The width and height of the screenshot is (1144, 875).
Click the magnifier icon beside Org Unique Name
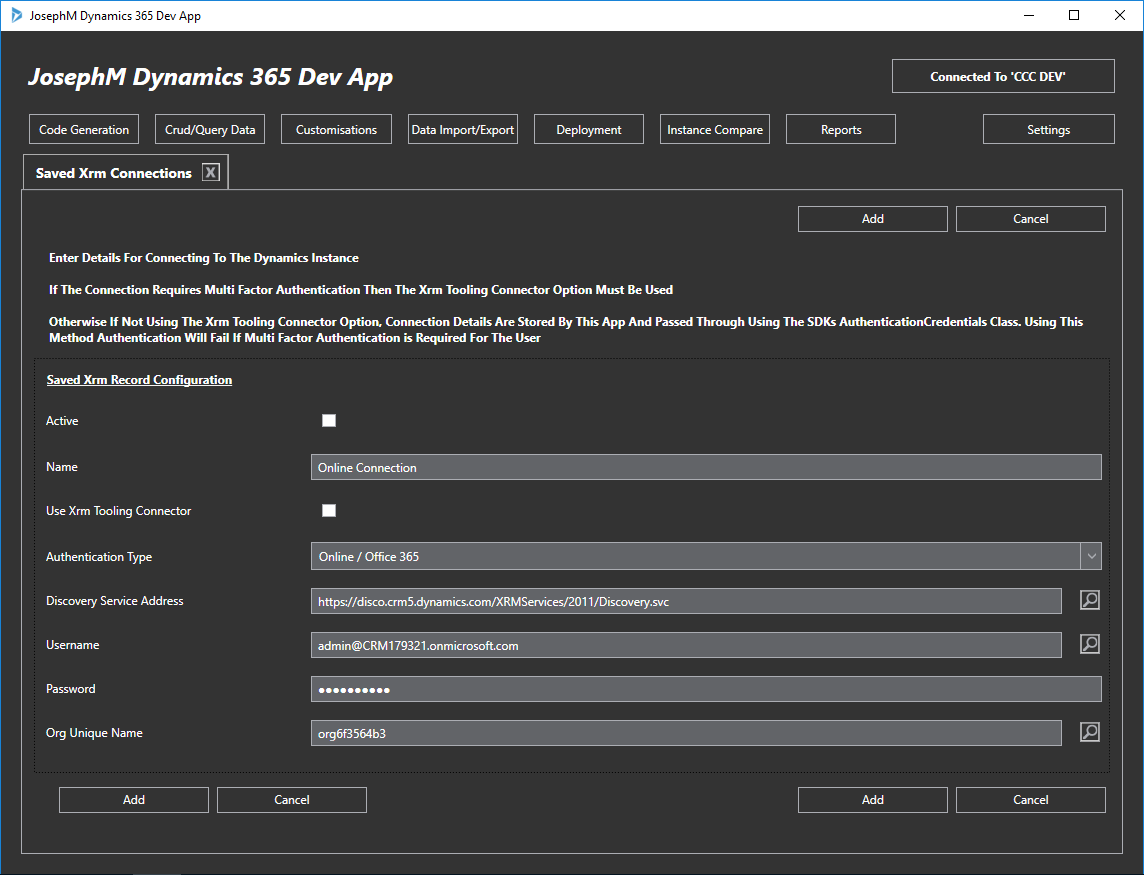1090,732
